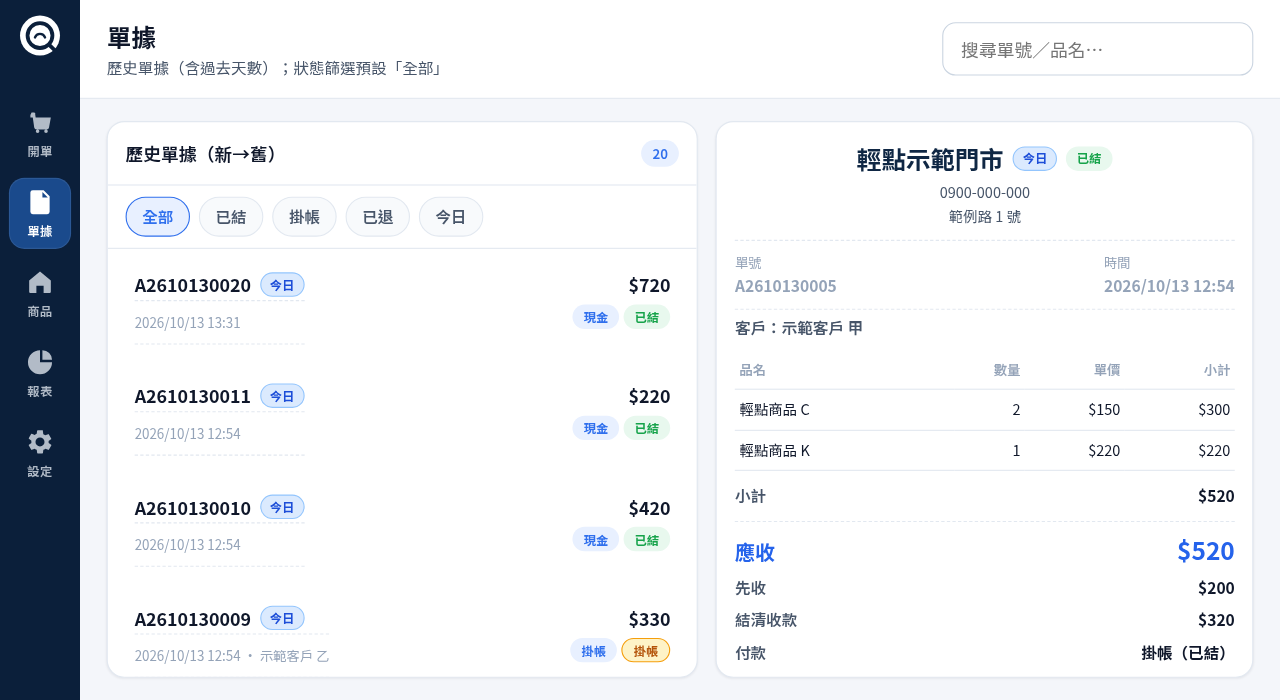The width and height of the screenshot is (1280, 700).
Task: Click date 2026/10/13 13:31 in list
Action: click(x=187, y=323)
